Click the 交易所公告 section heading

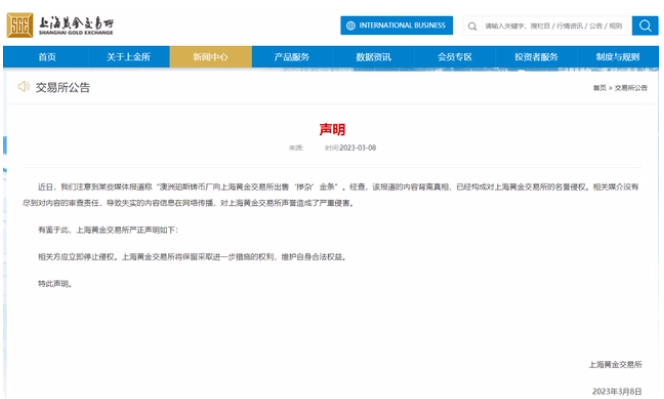[63, 87]
